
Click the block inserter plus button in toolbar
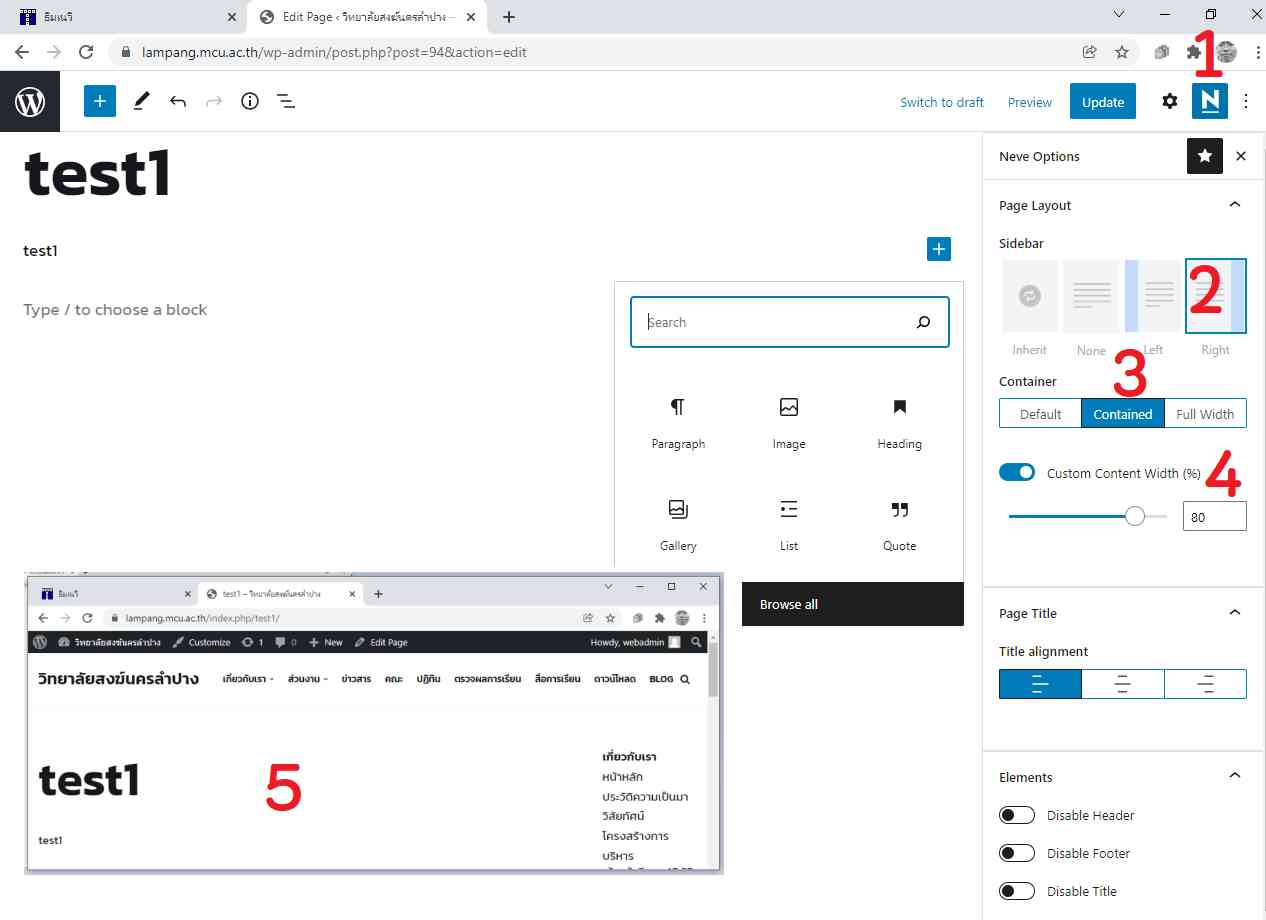100,101
